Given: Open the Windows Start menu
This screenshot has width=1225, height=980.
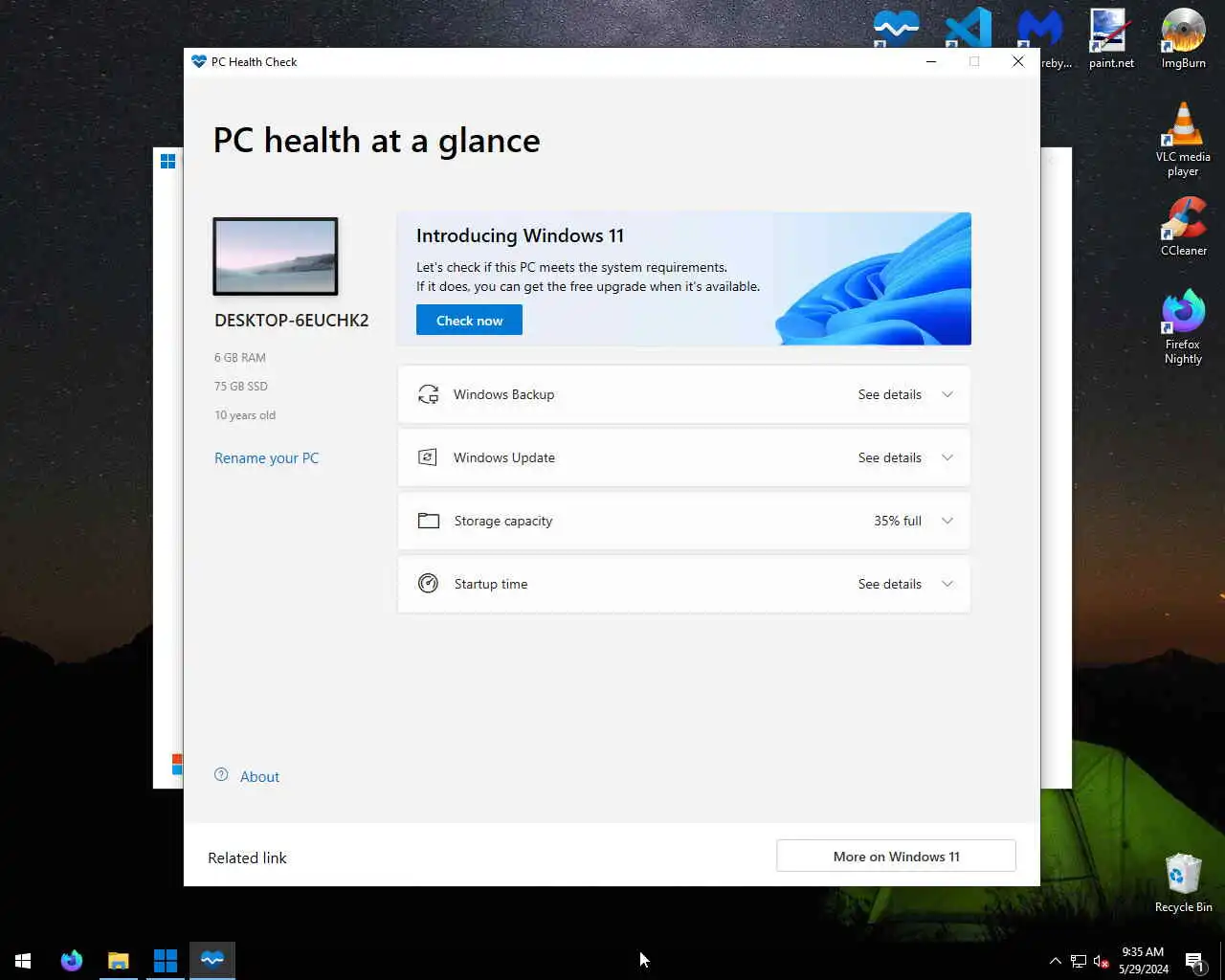Looking at the screenshot, I should coord(23,960).
